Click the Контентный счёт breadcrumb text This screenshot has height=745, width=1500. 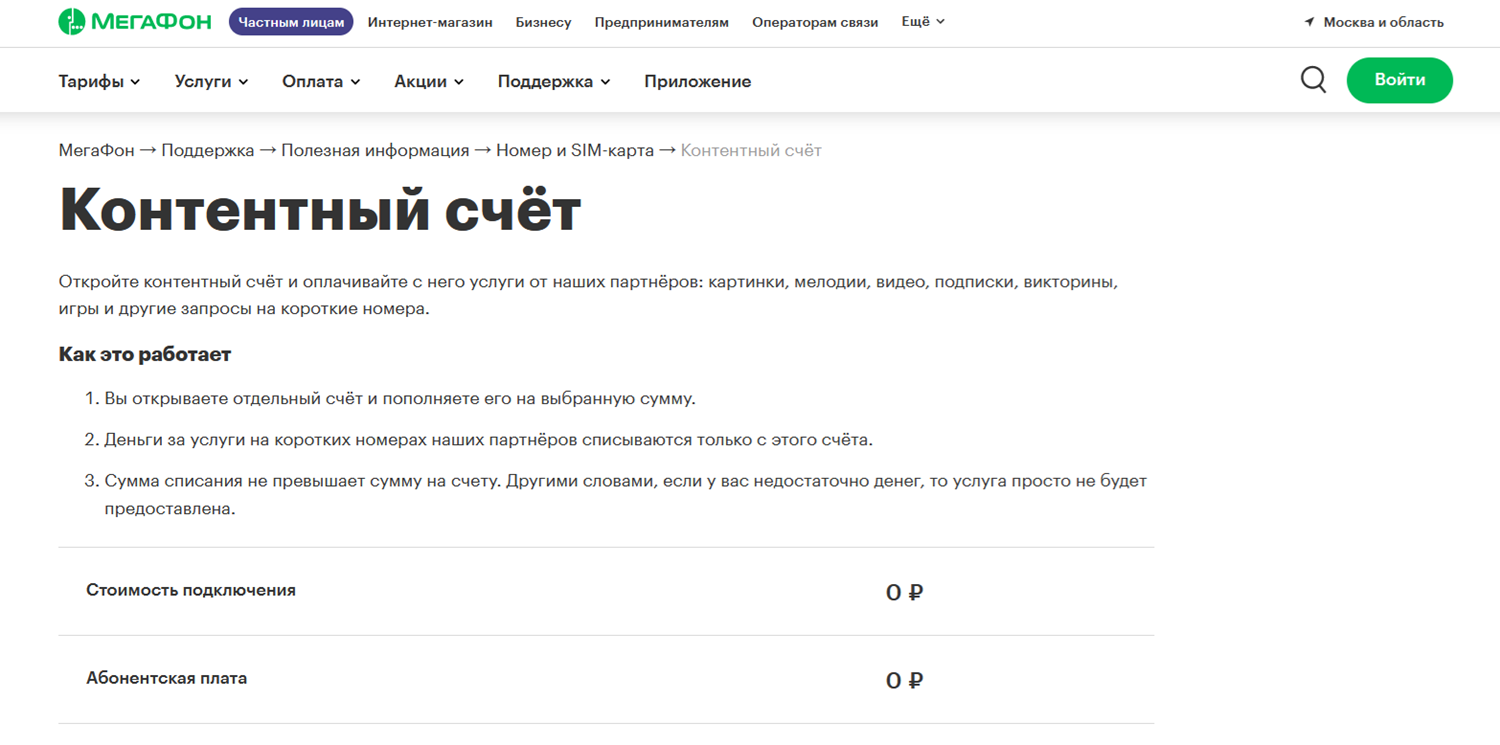[751, 150]
